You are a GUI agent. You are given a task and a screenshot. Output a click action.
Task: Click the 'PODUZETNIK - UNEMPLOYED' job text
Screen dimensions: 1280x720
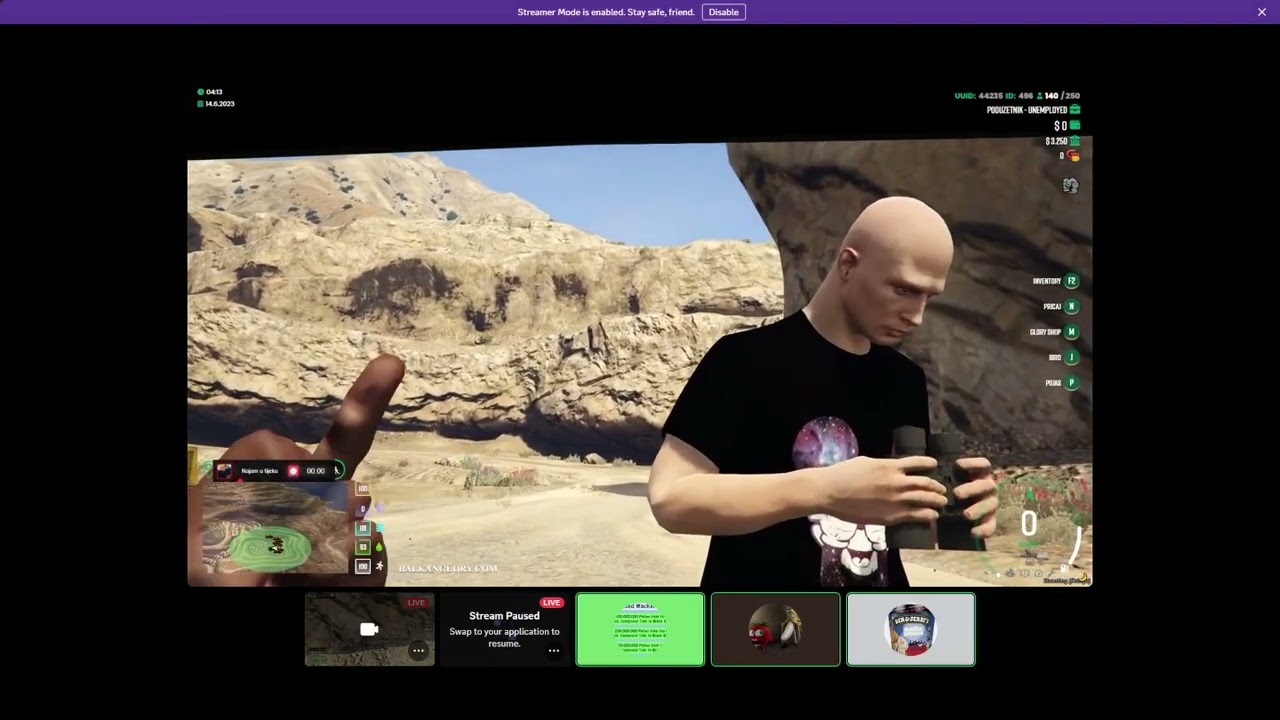click(1027, 110)
